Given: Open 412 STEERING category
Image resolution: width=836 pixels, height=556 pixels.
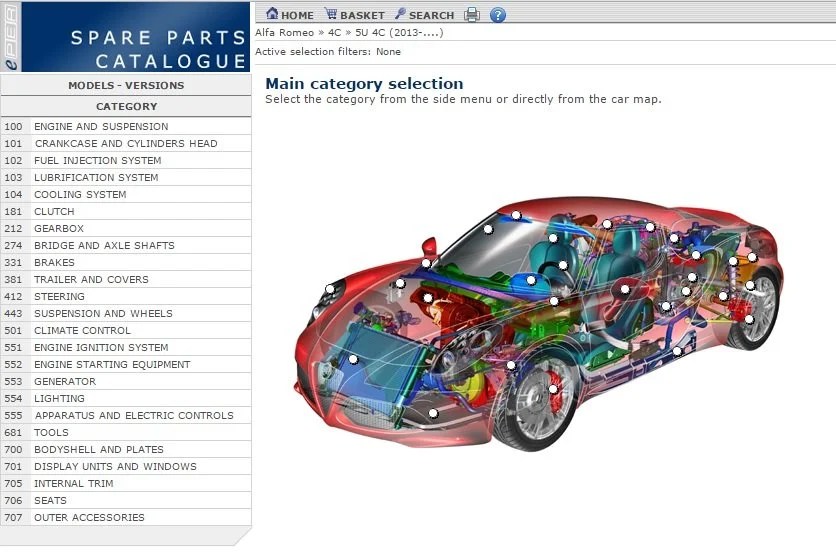Looking at the screenshot, I should pos(126,297).
